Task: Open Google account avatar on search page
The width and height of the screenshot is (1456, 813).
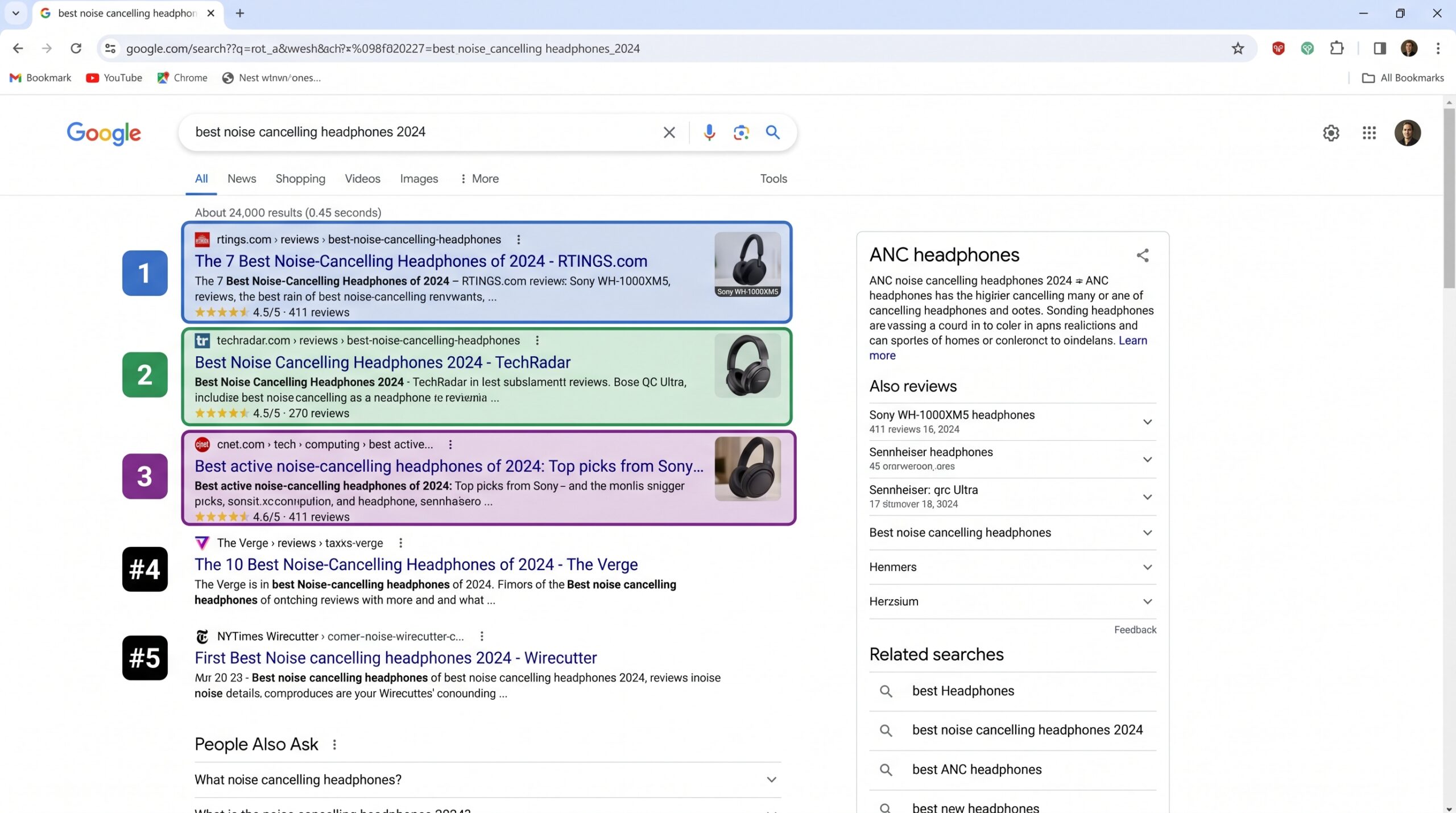Action: [1407, 133]
